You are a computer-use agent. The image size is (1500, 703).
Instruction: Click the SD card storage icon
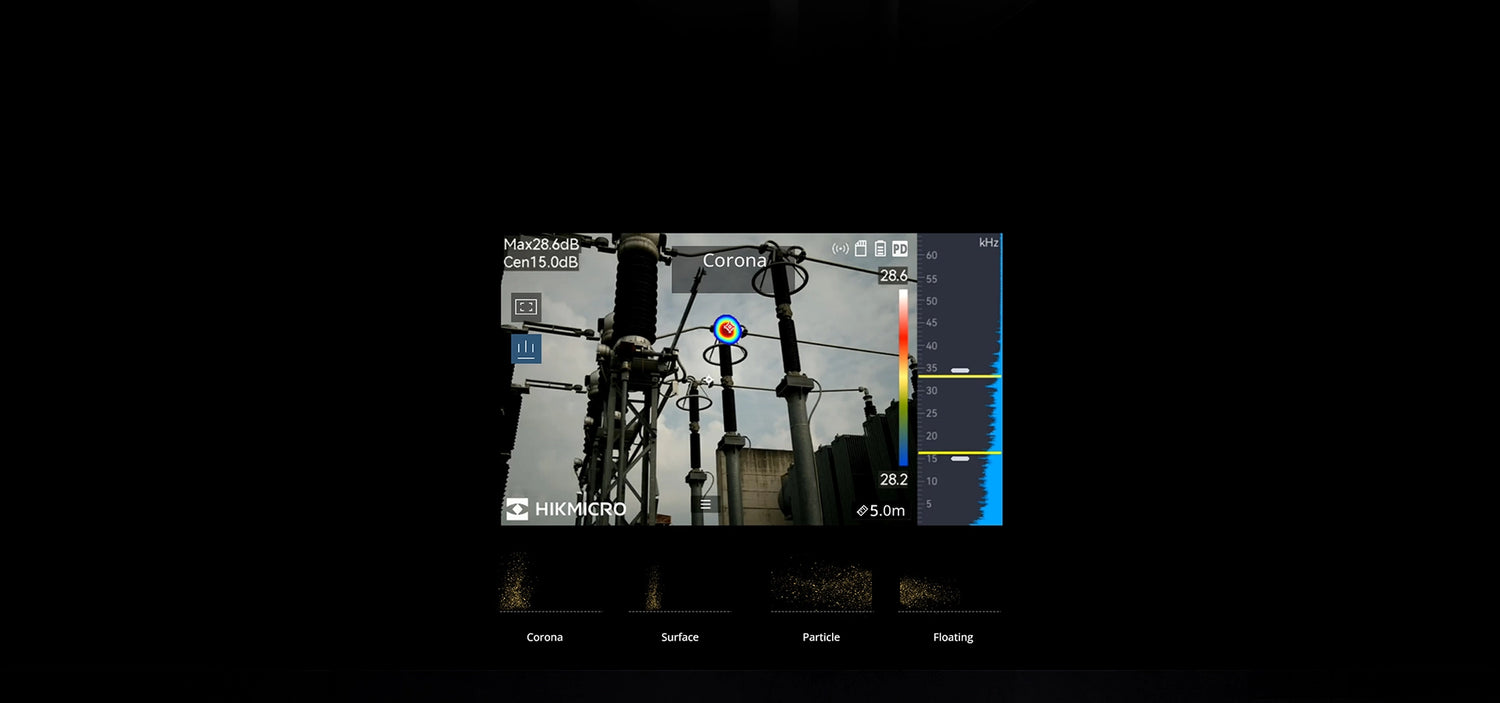[860, 249]
